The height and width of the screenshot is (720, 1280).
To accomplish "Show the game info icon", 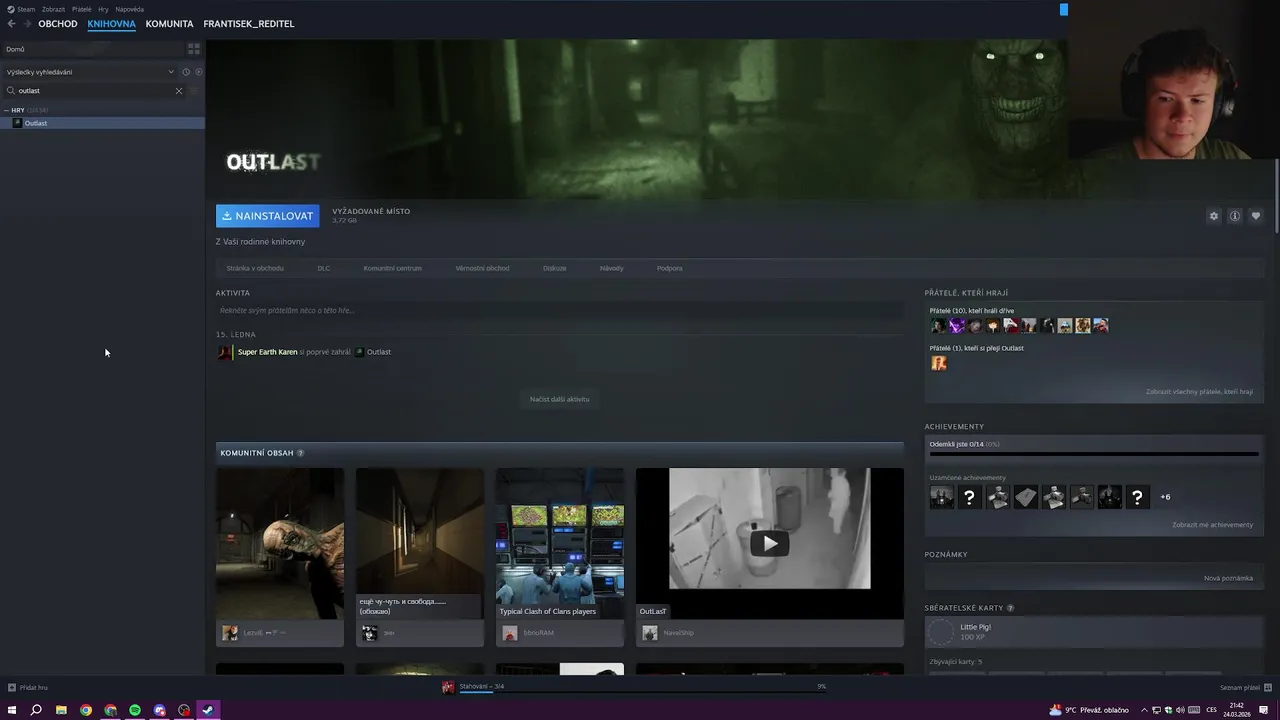I will tap(1235, 216).
